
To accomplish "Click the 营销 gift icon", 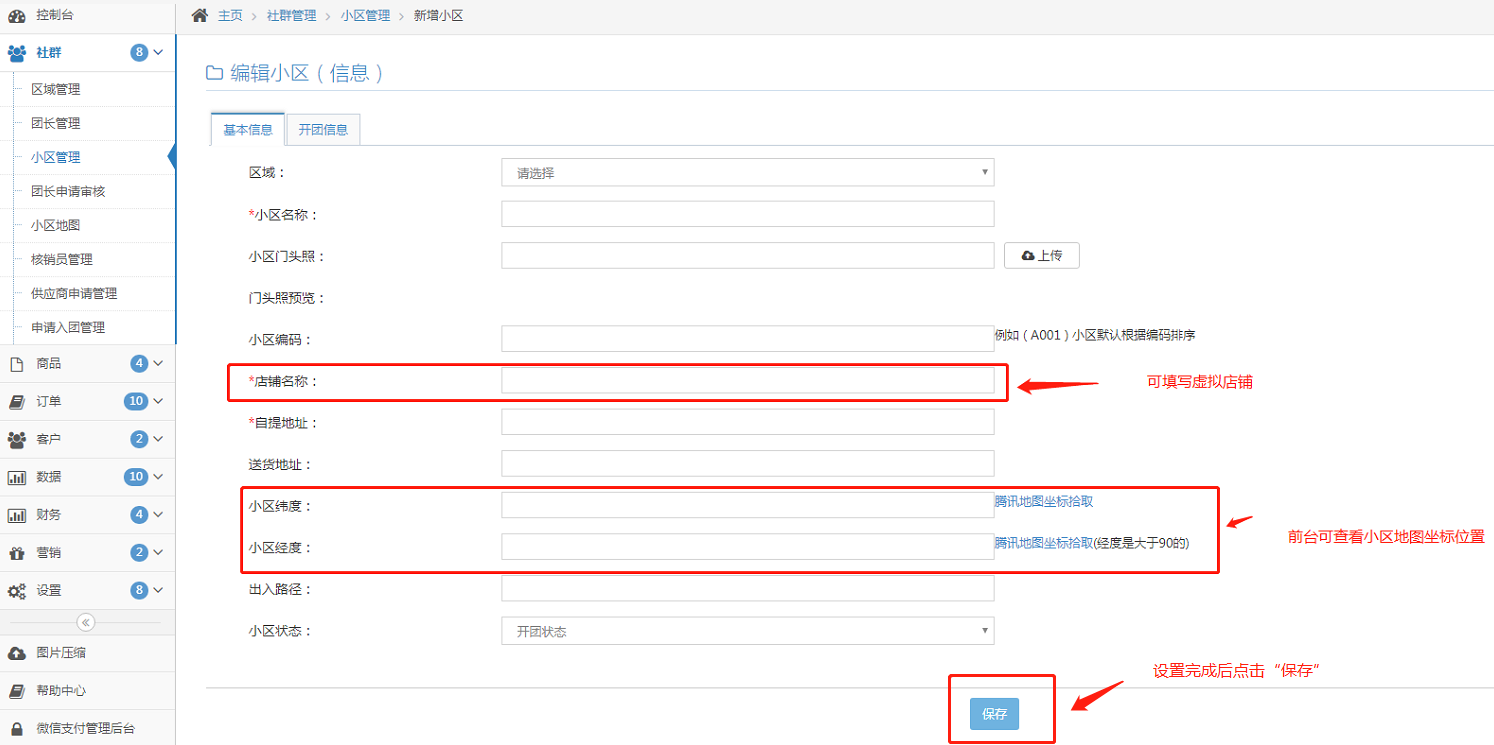I will (16, 553).
